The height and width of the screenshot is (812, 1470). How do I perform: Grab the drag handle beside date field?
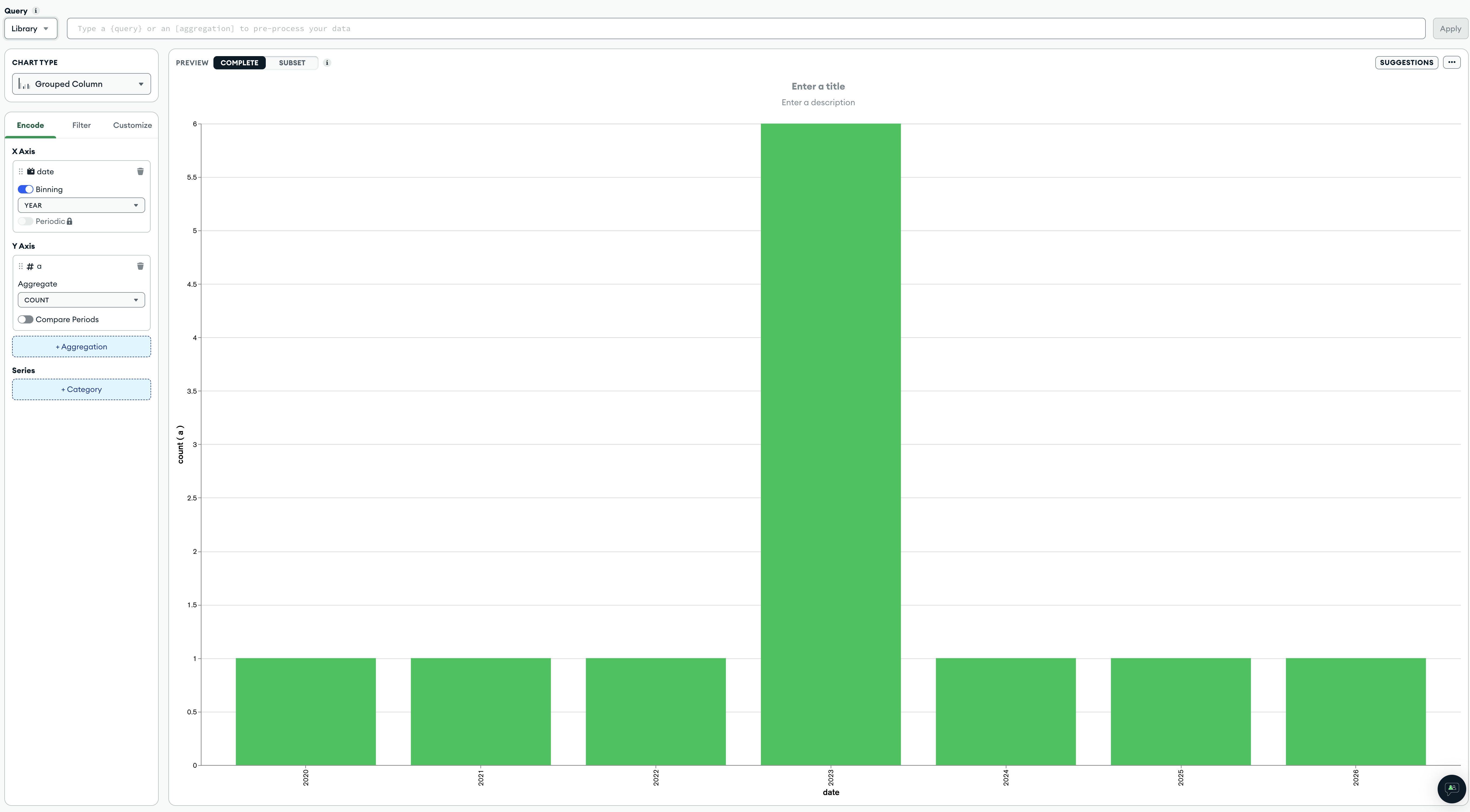pos(21,171)
